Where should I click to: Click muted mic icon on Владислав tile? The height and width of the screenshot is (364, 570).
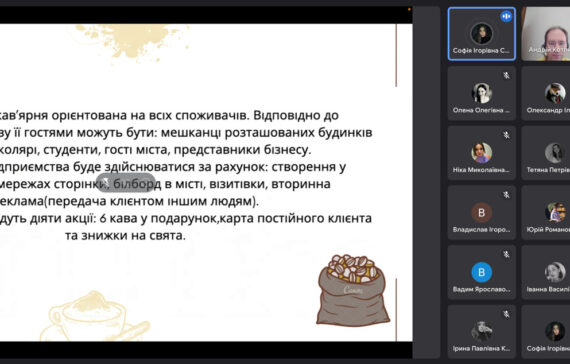pos(506,195)
